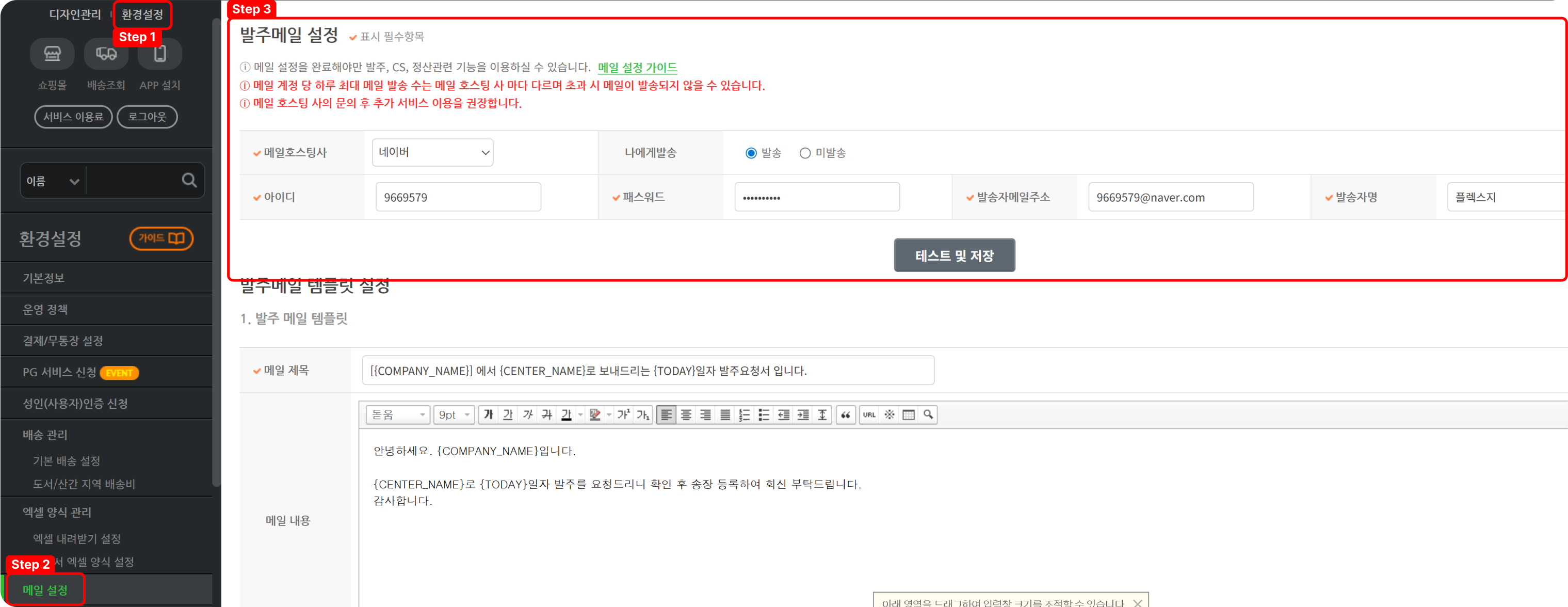Open the orange 가이드 button
Screen dimensions: 1568x607
coord(161,238)
